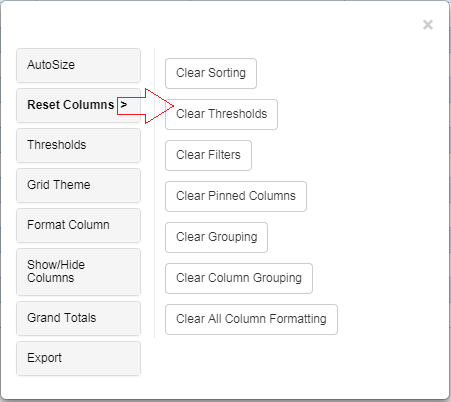Choose the Grid Theme menu item

(x=78, y=185)
